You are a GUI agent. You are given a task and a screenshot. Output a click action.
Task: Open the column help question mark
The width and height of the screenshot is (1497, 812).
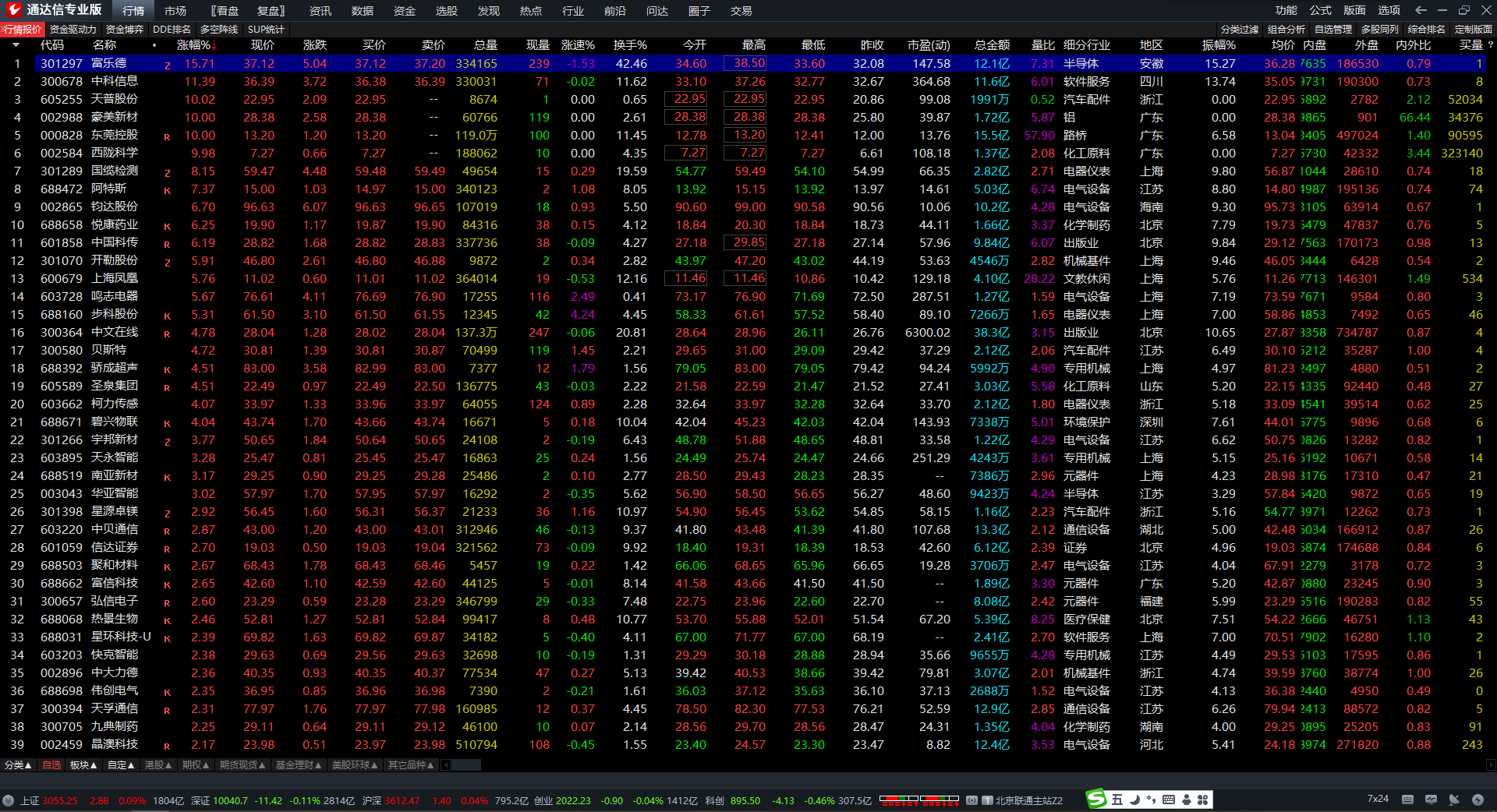(x=1491, y=45)
